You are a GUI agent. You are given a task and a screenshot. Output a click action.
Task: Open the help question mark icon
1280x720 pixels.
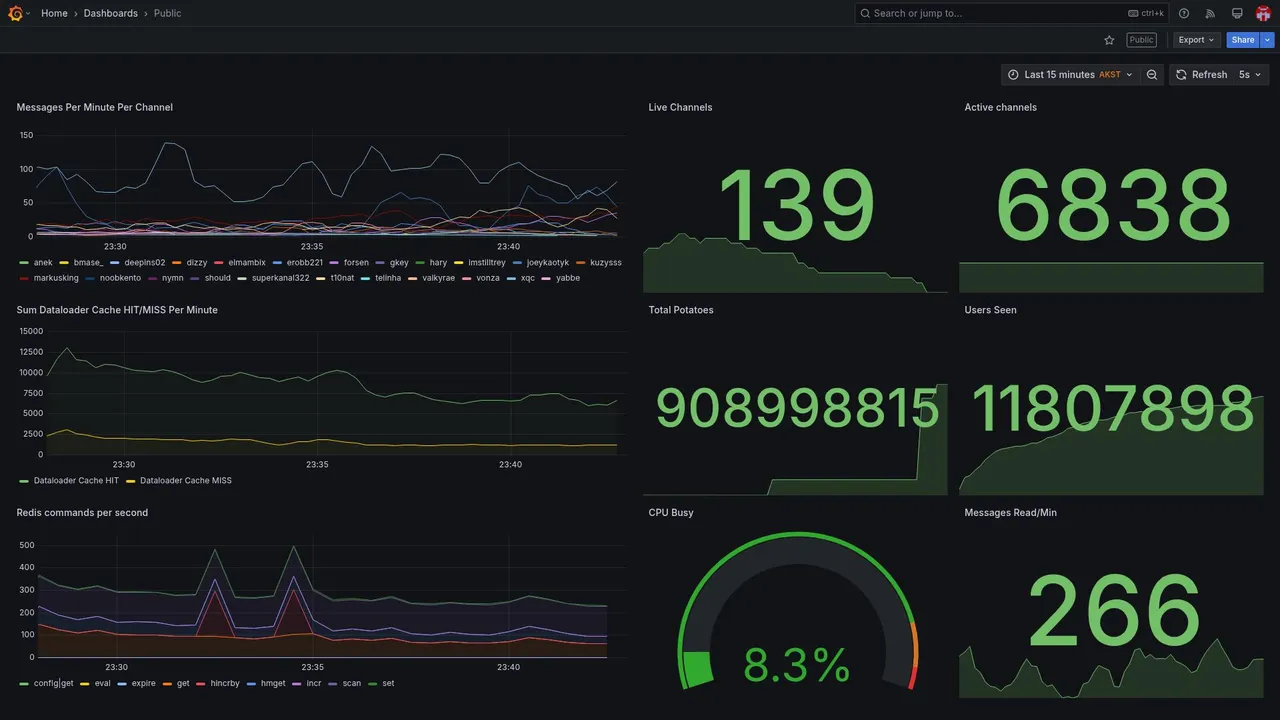pos(1184,13)
